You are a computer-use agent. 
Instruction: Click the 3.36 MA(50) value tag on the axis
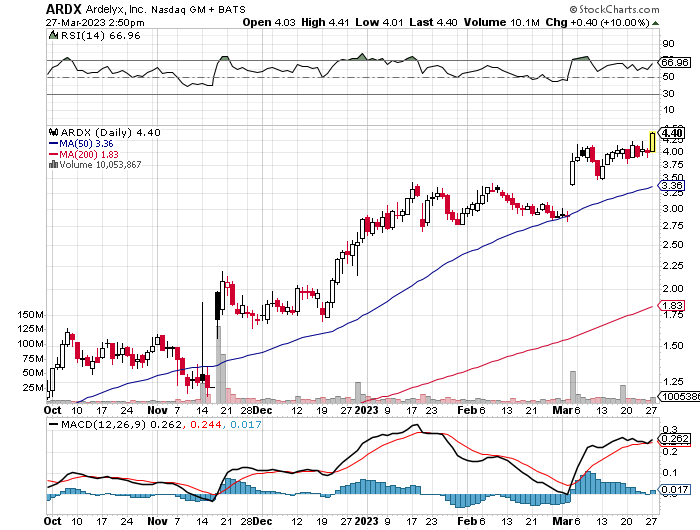[x=671, y=186]
